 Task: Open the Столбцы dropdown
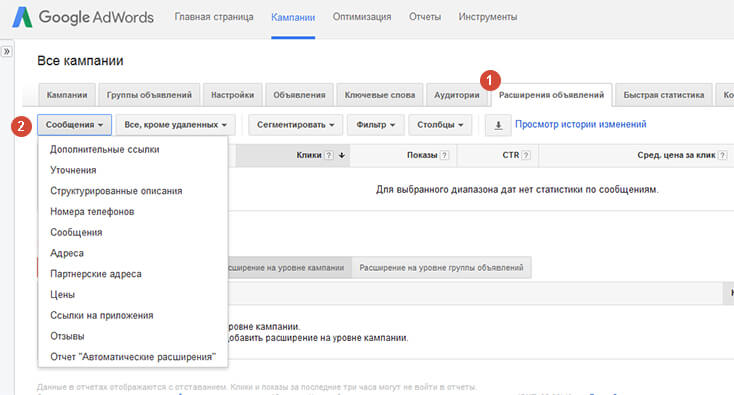coord(440,125)
